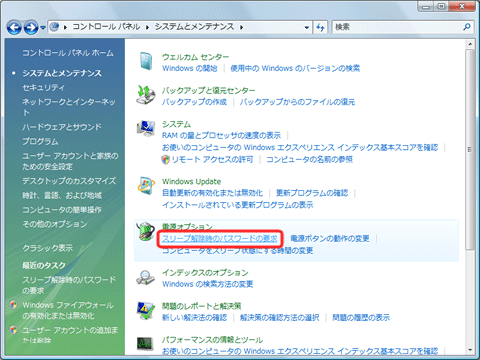Click 自動更新の有効化または無効化 link

coord(212,193)
